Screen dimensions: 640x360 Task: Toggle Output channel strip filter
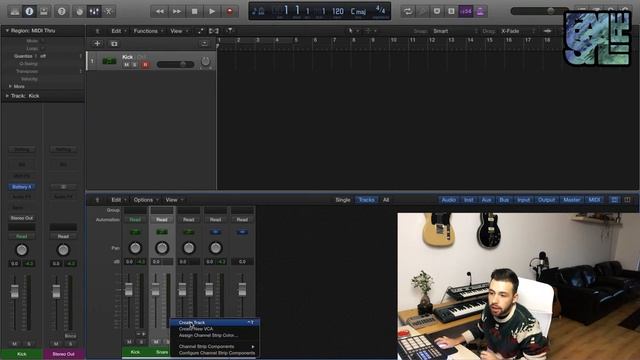tap(547, 200)
